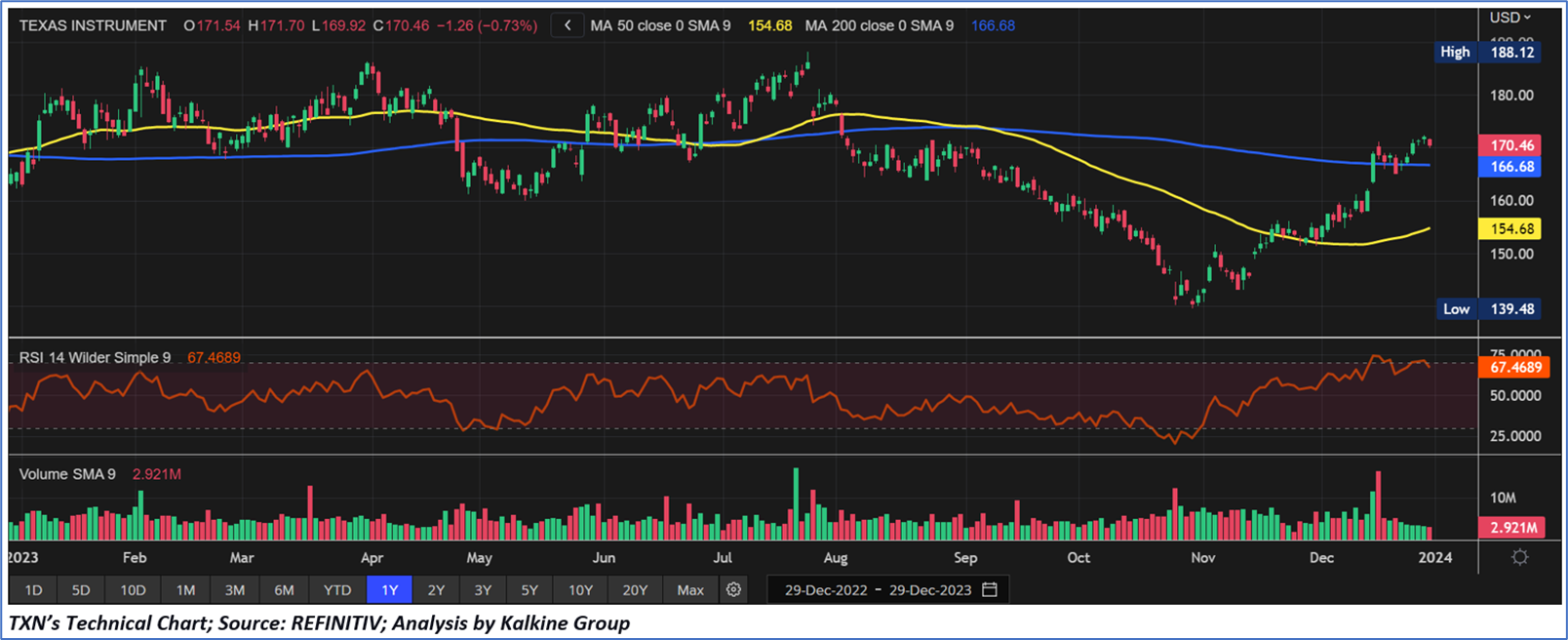This screenshot has height=640, width=1568.
Task: Select the 10Y time range
Action: 580,589
